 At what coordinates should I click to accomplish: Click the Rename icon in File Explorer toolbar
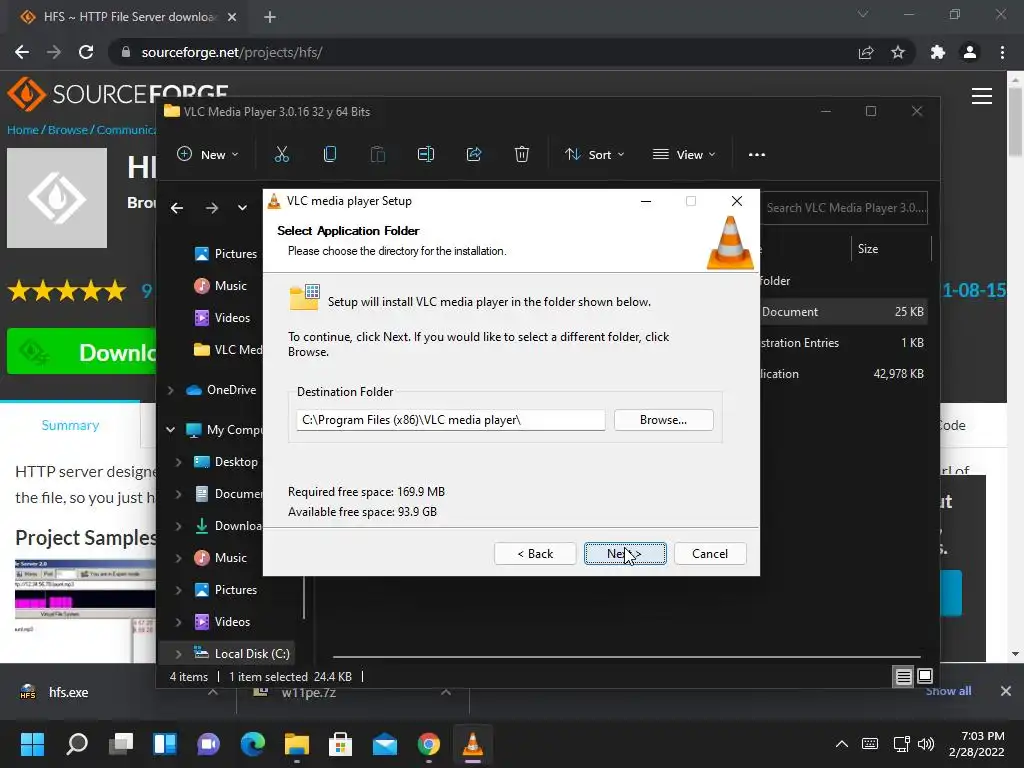426,154
